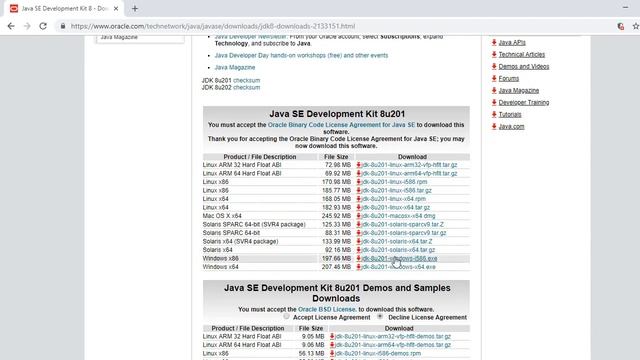The height and width of the screenshot is (360, 640).
Task: Open the Java Magazine bullet link
Action: pos(235,67)
